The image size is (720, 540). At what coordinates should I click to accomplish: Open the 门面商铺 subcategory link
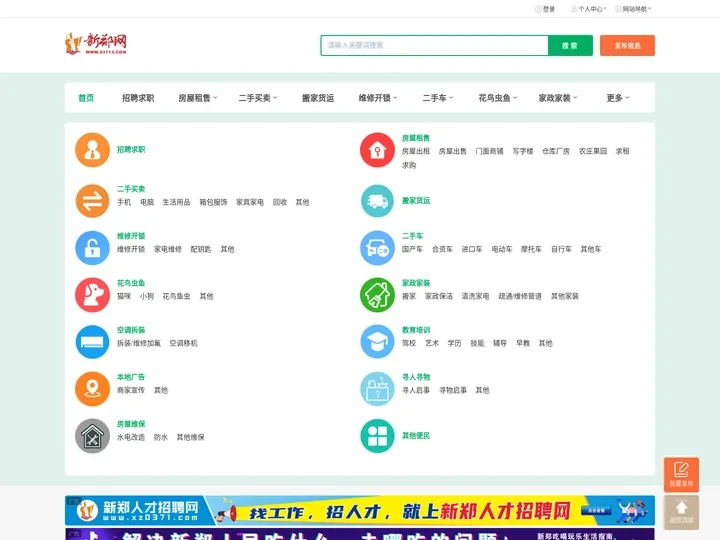point(489,151)
